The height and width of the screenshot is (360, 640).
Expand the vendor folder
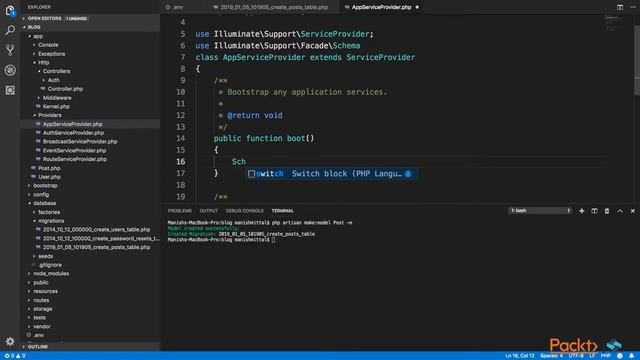(x=42, y=327)
